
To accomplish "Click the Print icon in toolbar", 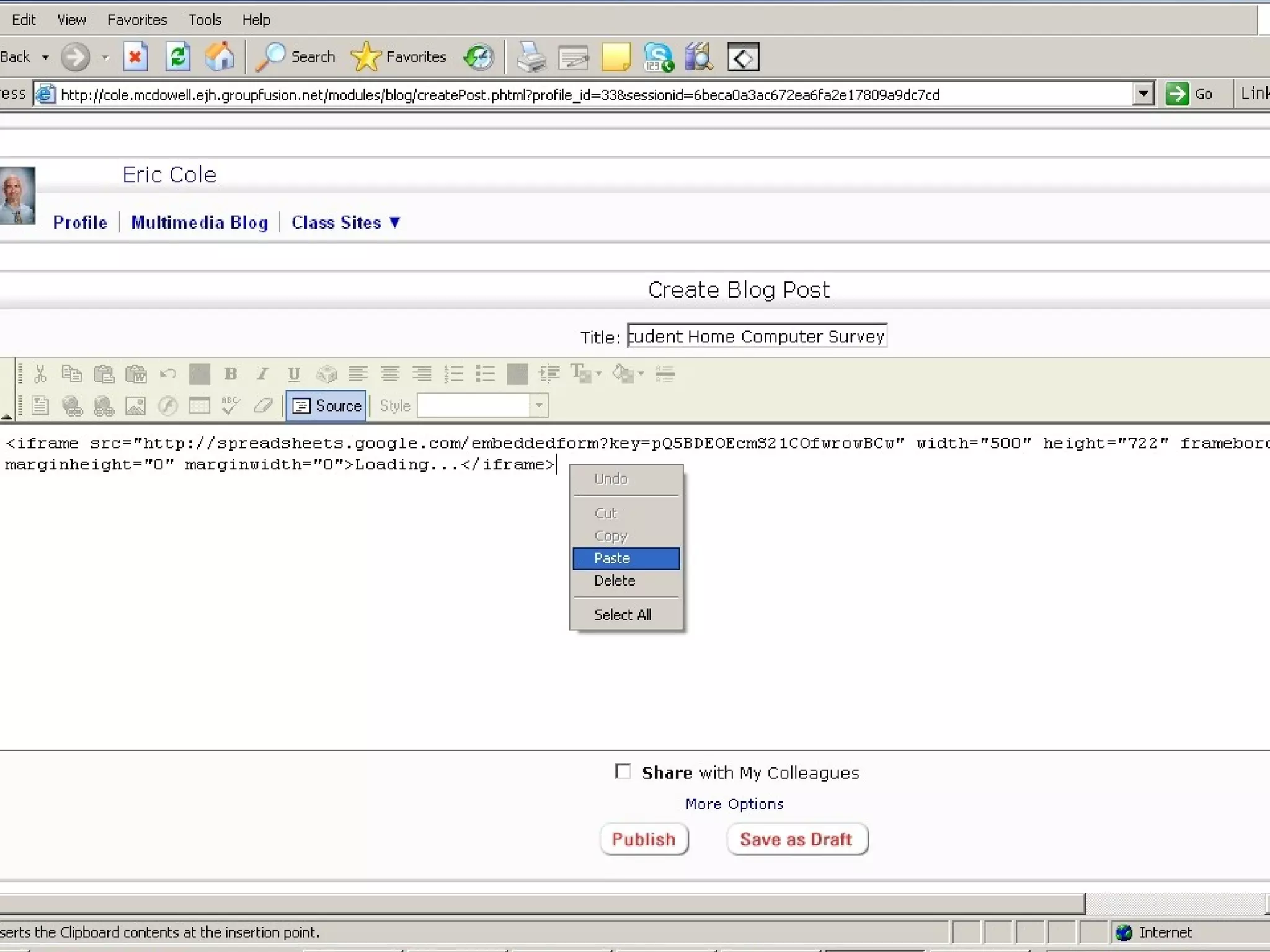I will (x=531, y=57).
